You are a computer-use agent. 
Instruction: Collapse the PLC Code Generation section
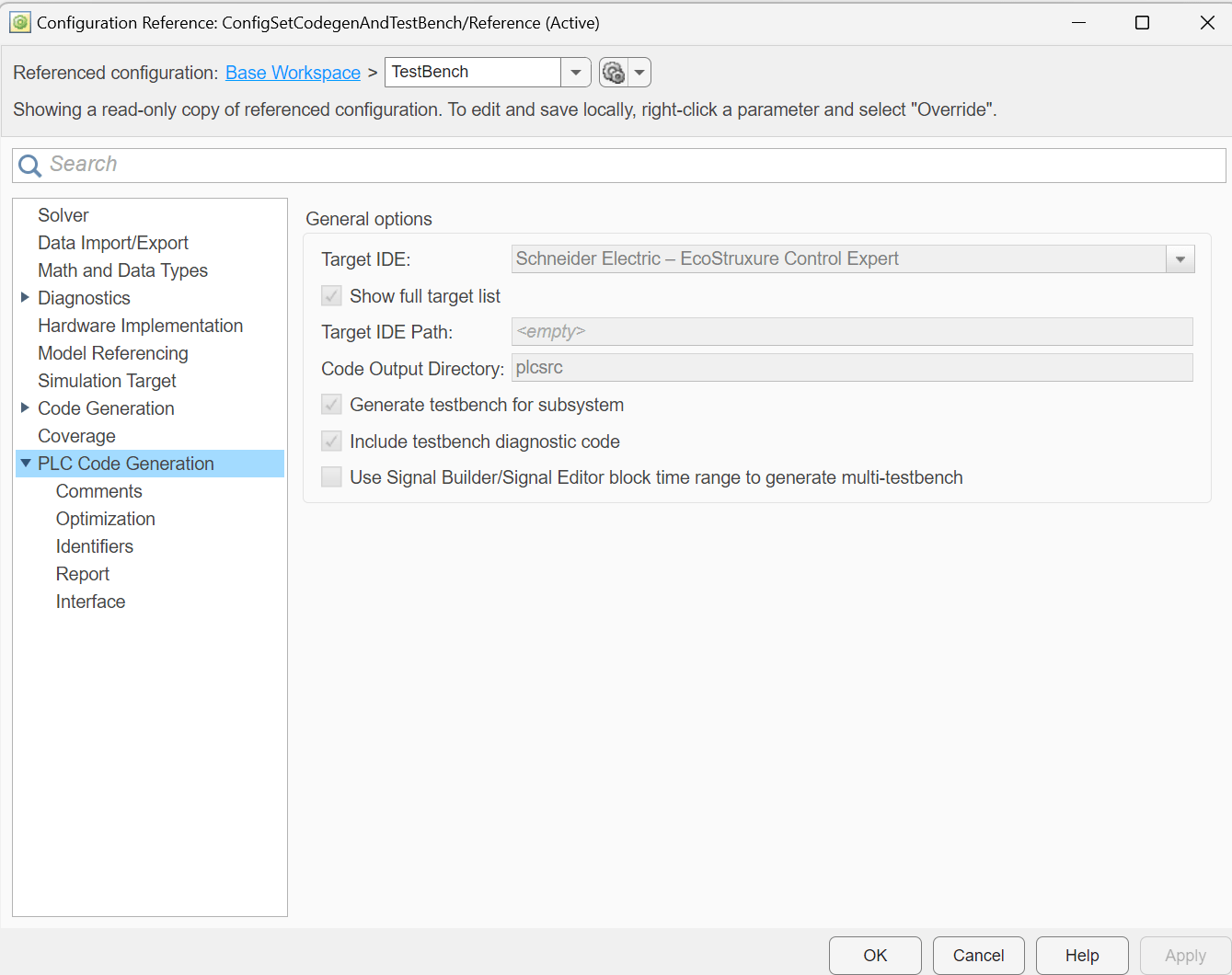tap(26, 463)
